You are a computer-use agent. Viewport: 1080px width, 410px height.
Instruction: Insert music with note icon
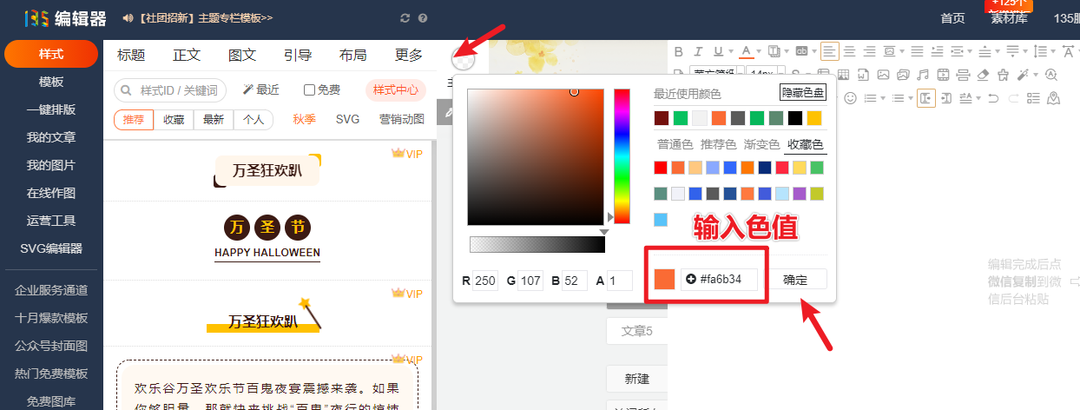click(x=922, y=74)
